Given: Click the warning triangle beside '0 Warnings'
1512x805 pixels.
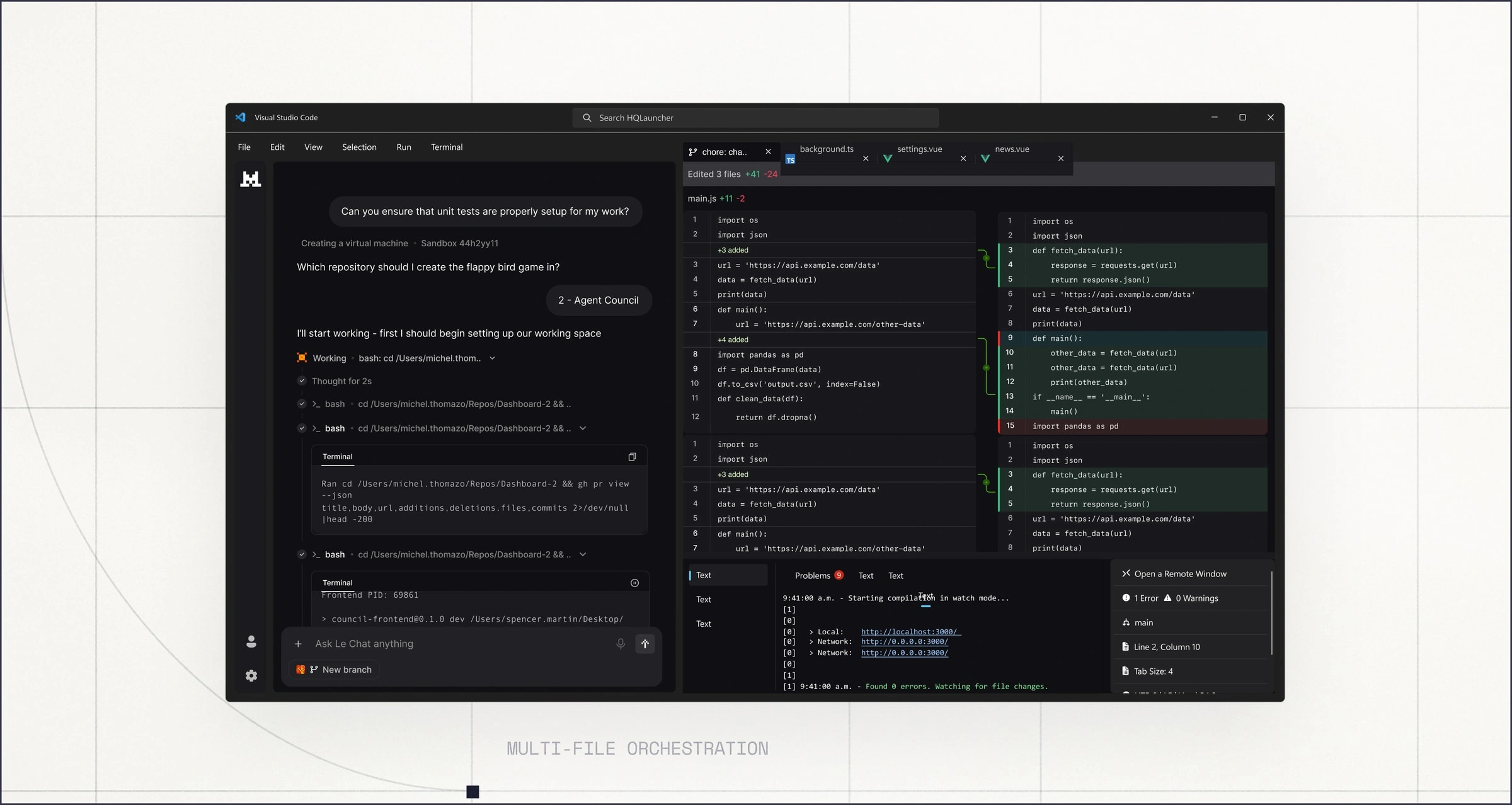Looking at the screenshot, I should coord(1167,598).
